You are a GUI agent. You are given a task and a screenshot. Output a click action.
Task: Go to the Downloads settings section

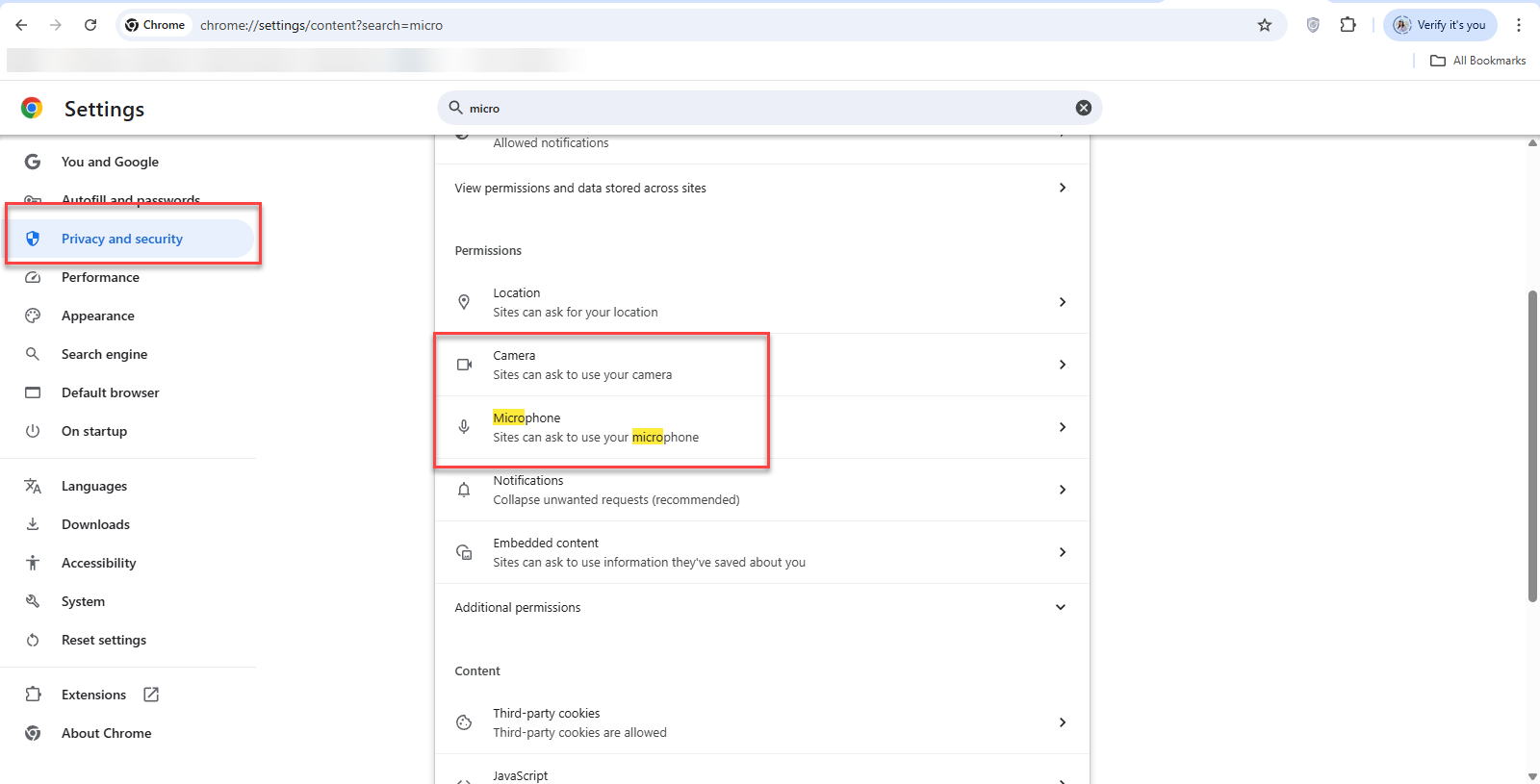96,524
